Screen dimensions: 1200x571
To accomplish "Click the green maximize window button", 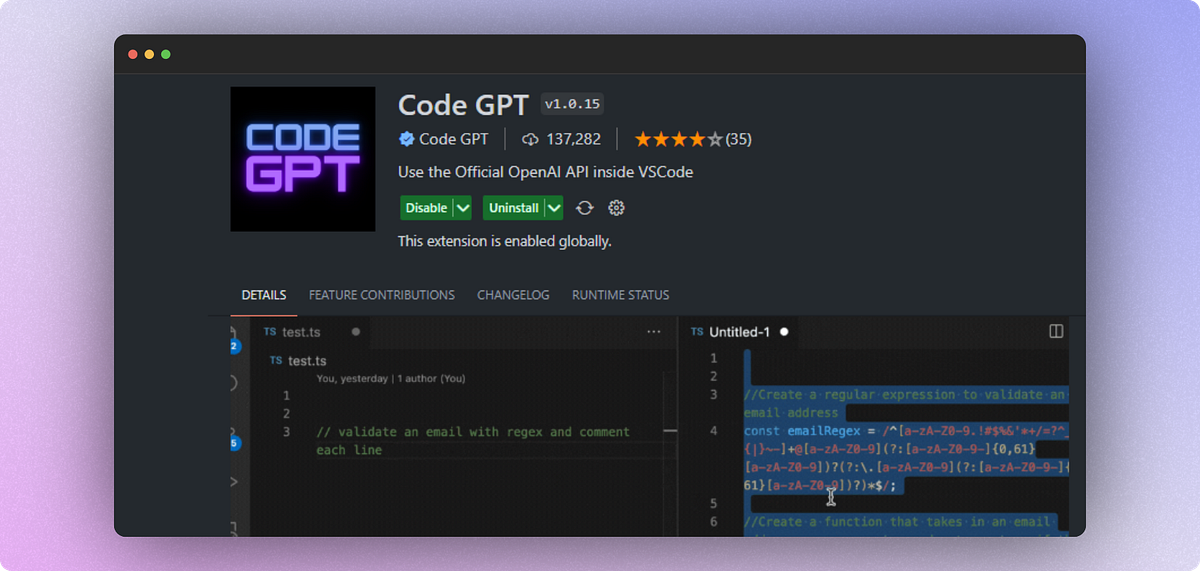I will pyautogui.click(x=166, y=54).
